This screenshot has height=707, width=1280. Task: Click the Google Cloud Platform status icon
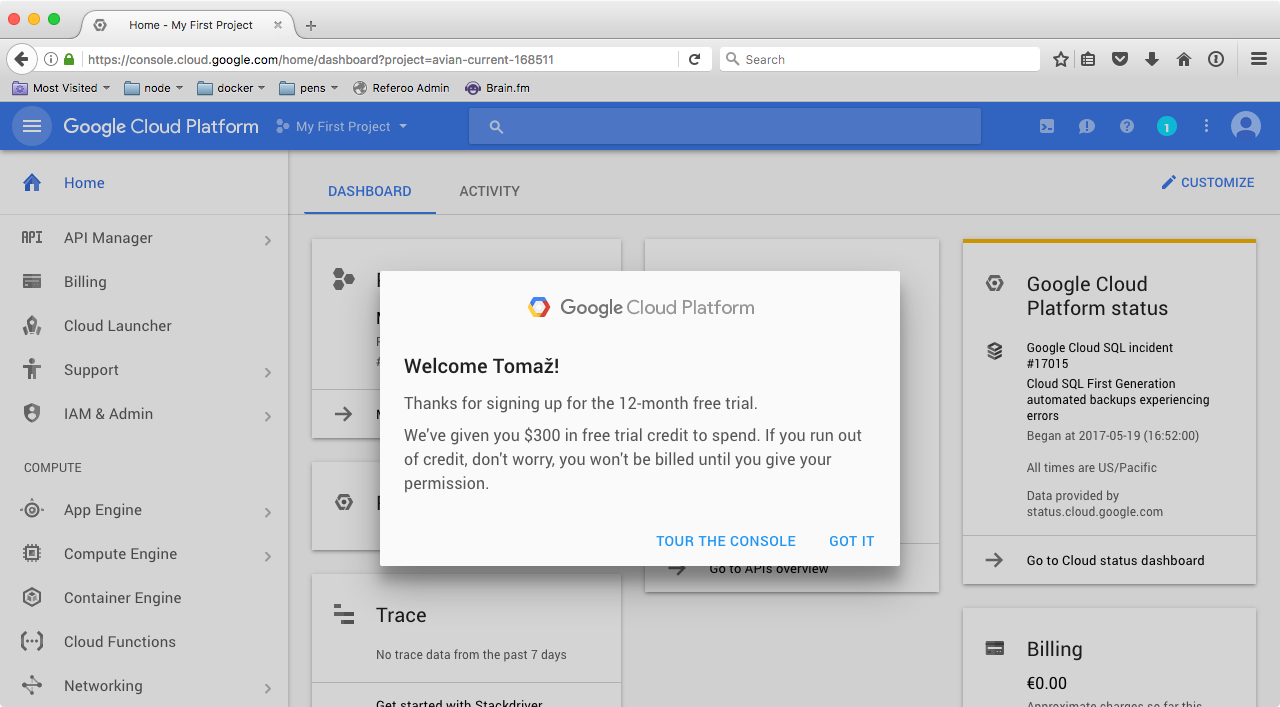(995, 283)
